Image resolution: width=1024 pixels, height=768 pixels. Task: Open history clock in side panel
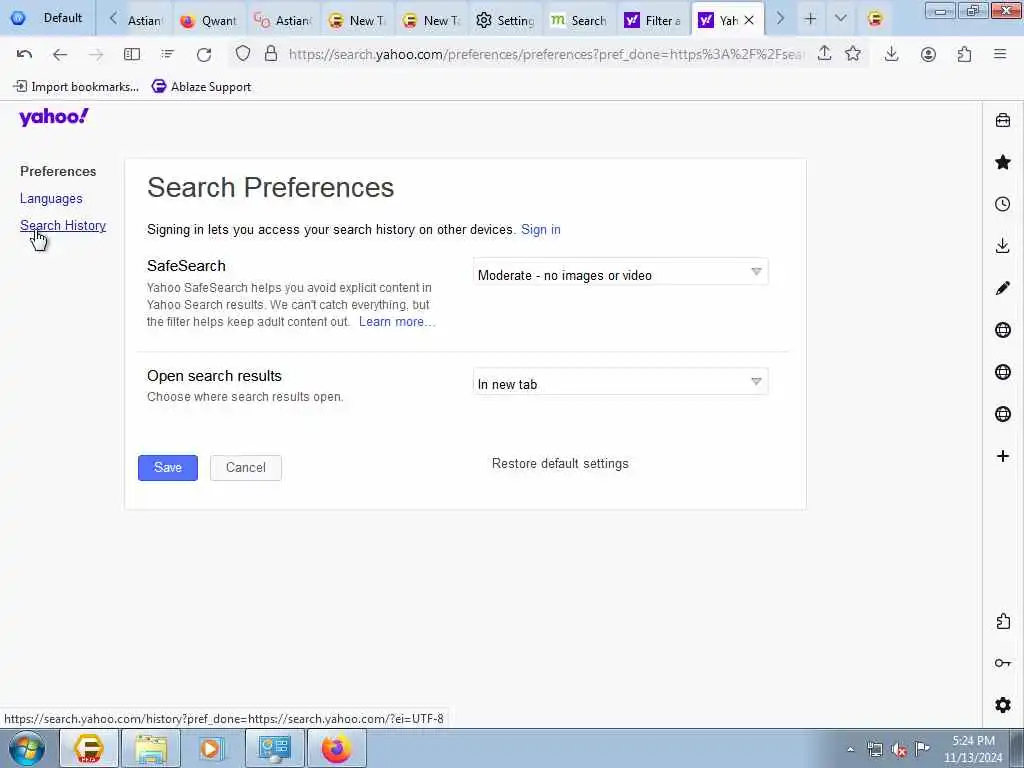[x=1003, y=204]
